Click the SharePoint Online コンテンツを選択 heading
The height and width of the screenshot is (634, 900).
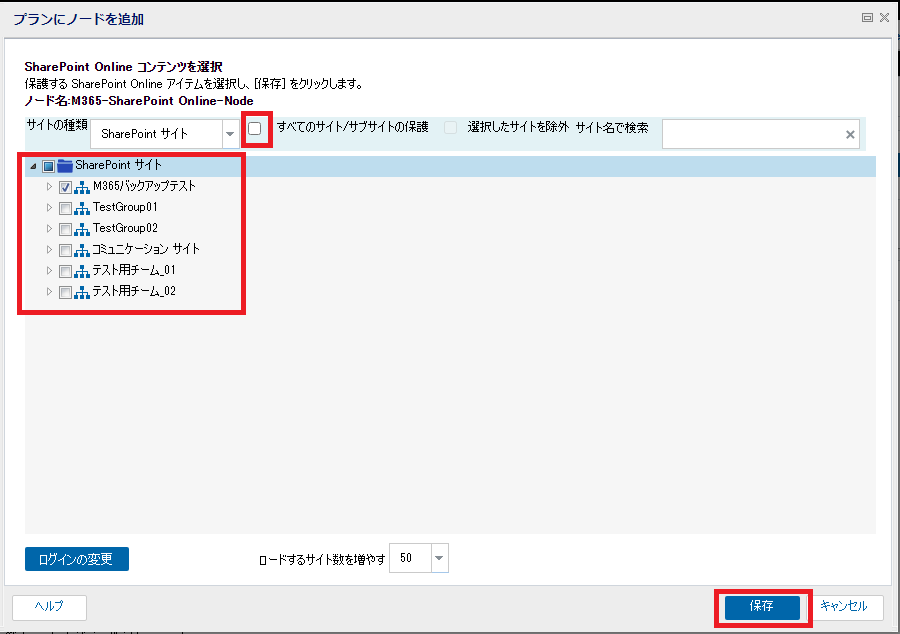coord(123,67)
